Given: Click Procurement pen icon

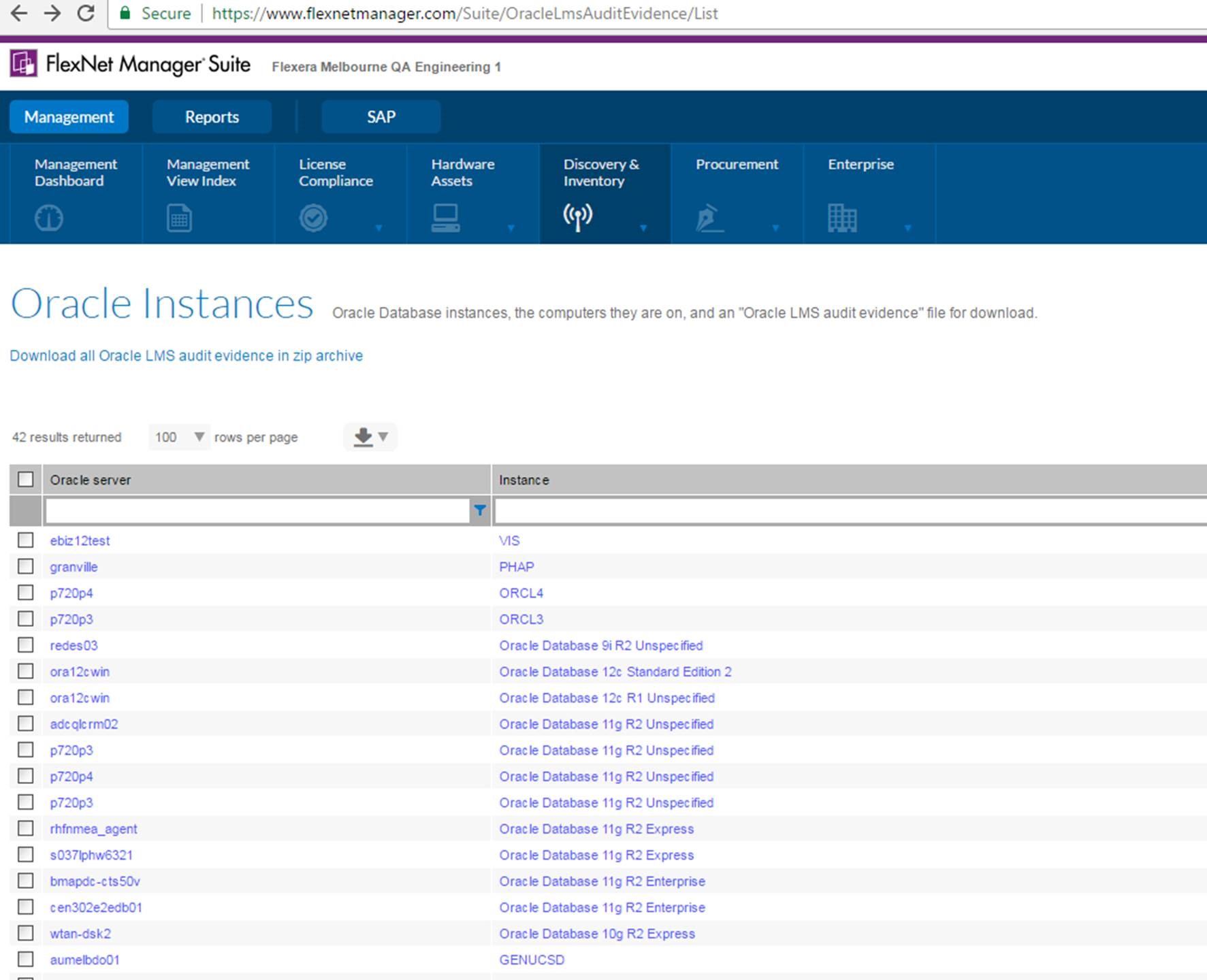Looking at the screenshot, I should 709,218.
